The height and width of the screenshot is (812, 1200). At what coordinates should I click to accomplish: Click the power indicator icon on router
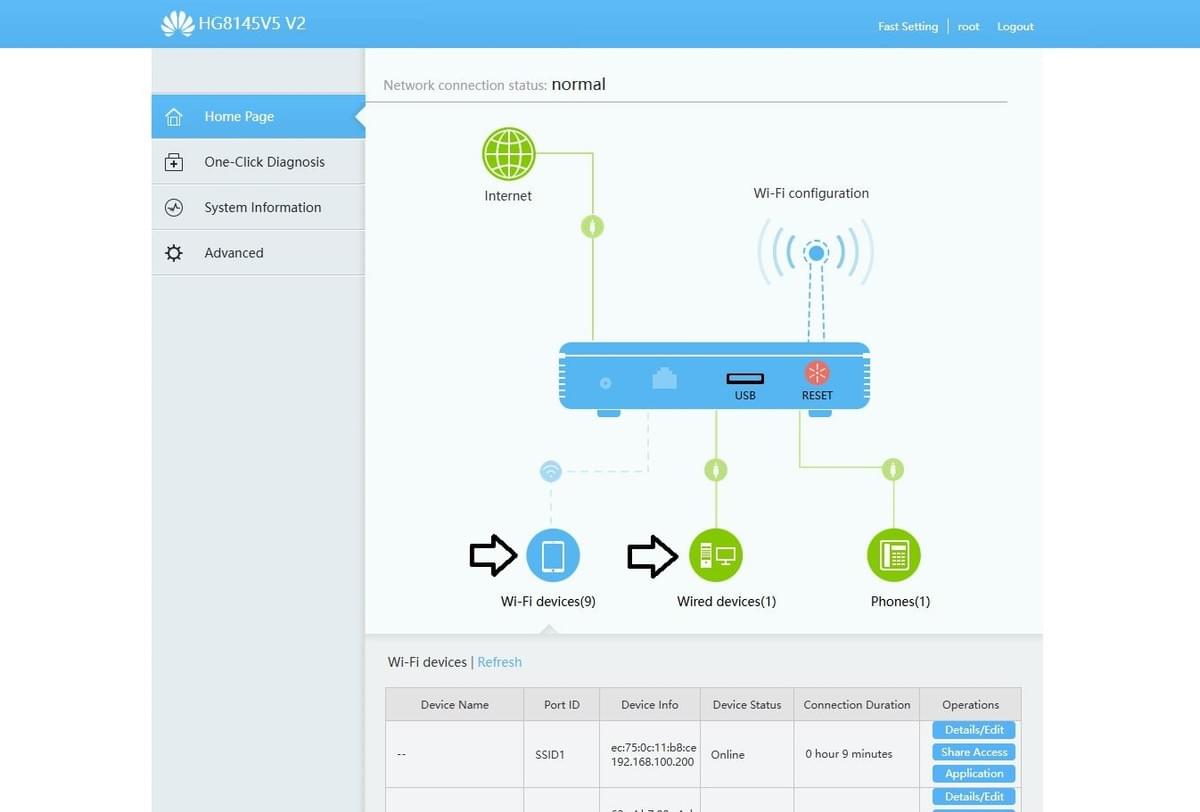(x=605, y=382)
